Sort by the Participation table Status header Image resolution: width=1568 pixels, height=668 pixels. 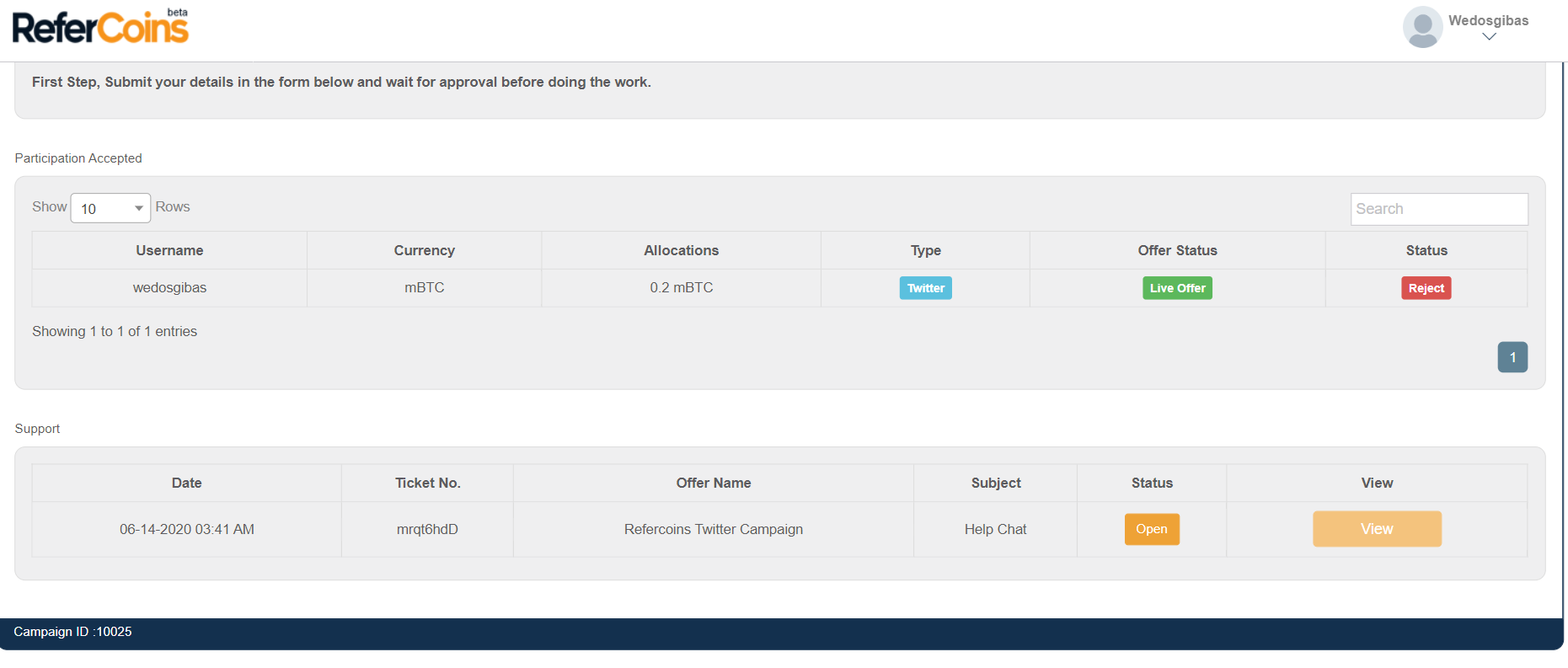pos(1426,250)
